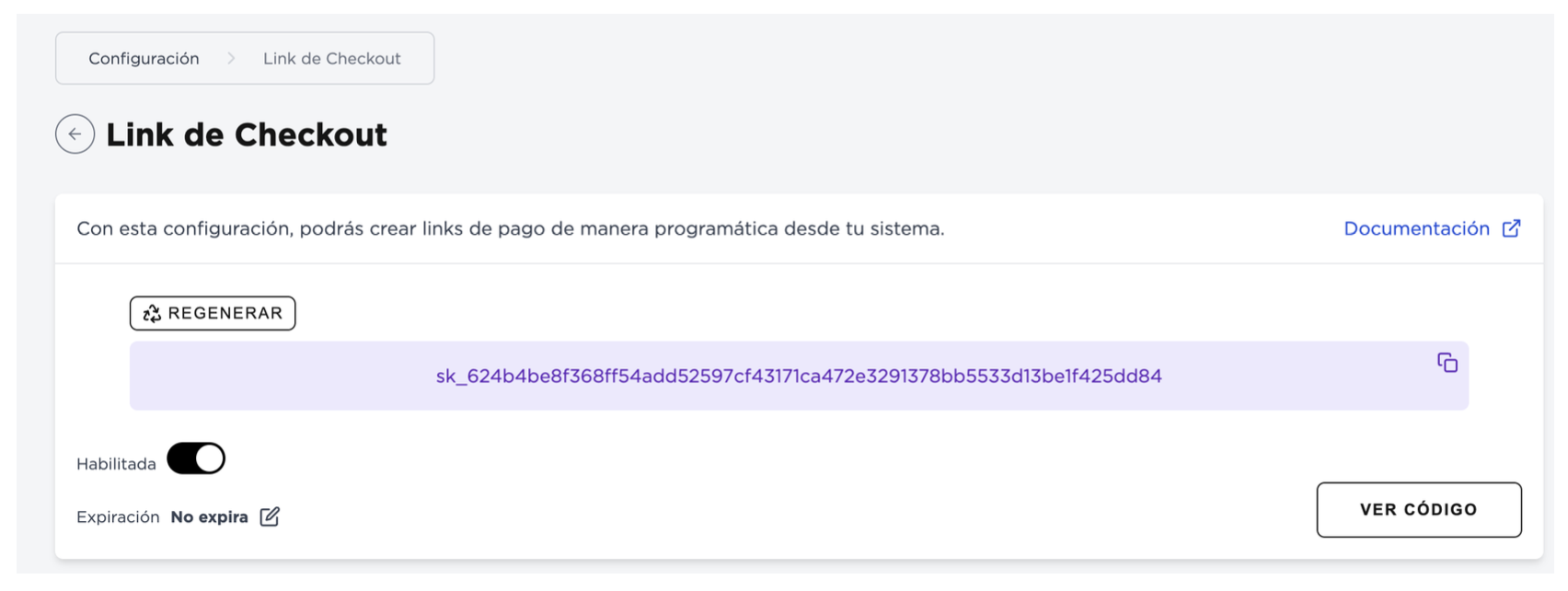Open the VER CÓDIGO button
The width and height of the screenshot is (1568, 591).
click(1418, 510)
